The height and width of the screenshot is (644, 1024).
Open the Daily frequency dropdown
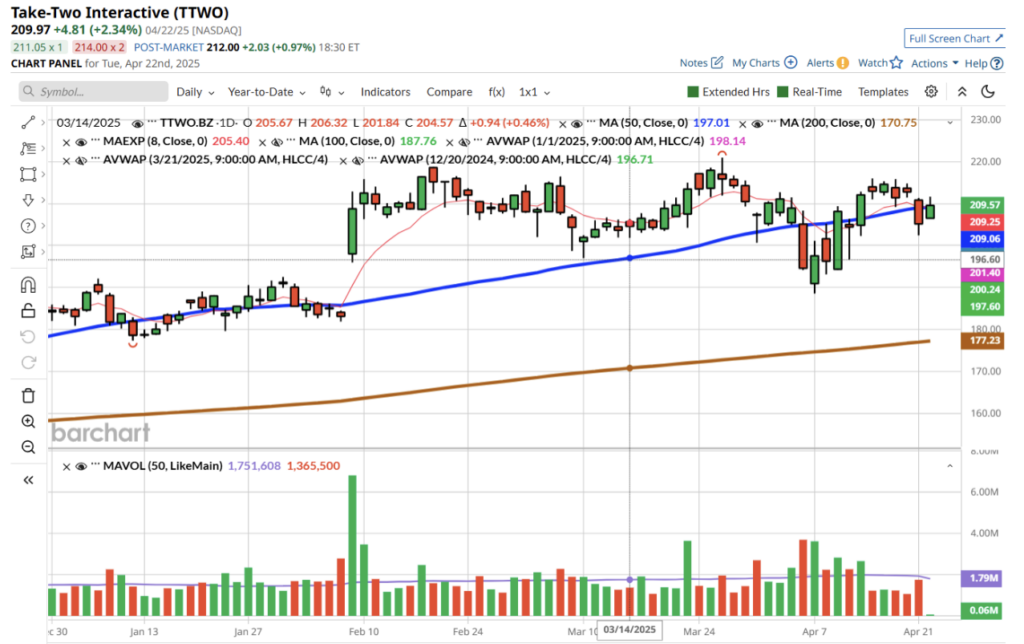pos(195,92)
